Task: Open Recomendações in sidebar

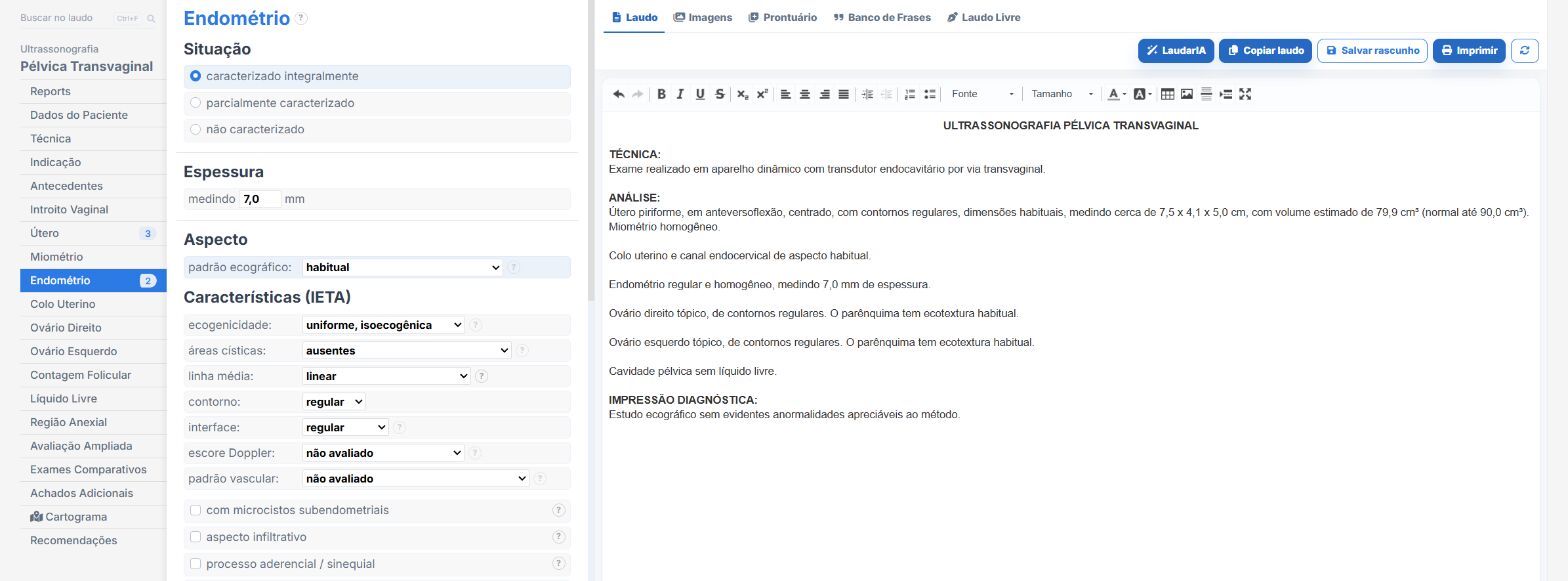Action: point(93,540)
